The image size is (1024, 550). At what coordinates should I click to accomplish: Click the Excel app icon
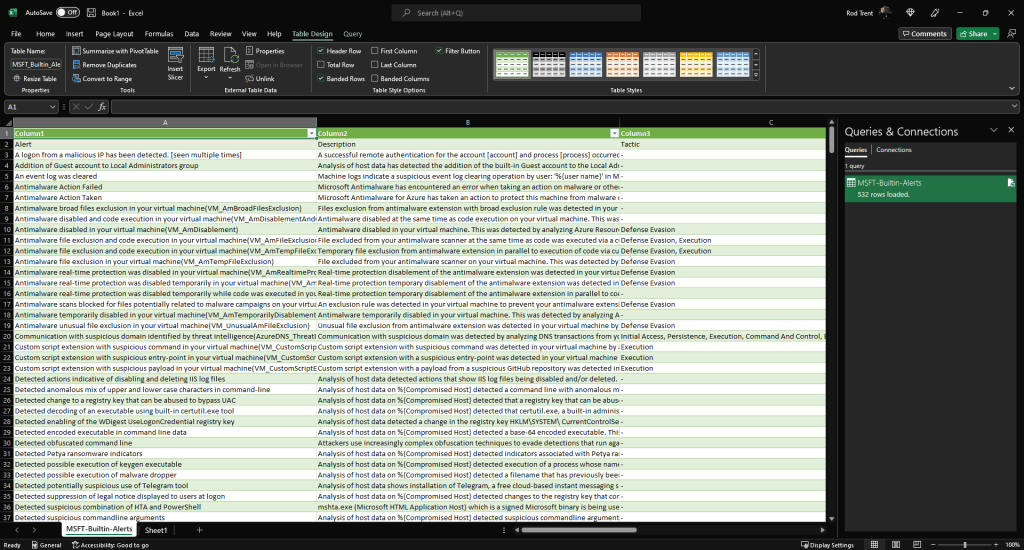click(x=12, y=12)
